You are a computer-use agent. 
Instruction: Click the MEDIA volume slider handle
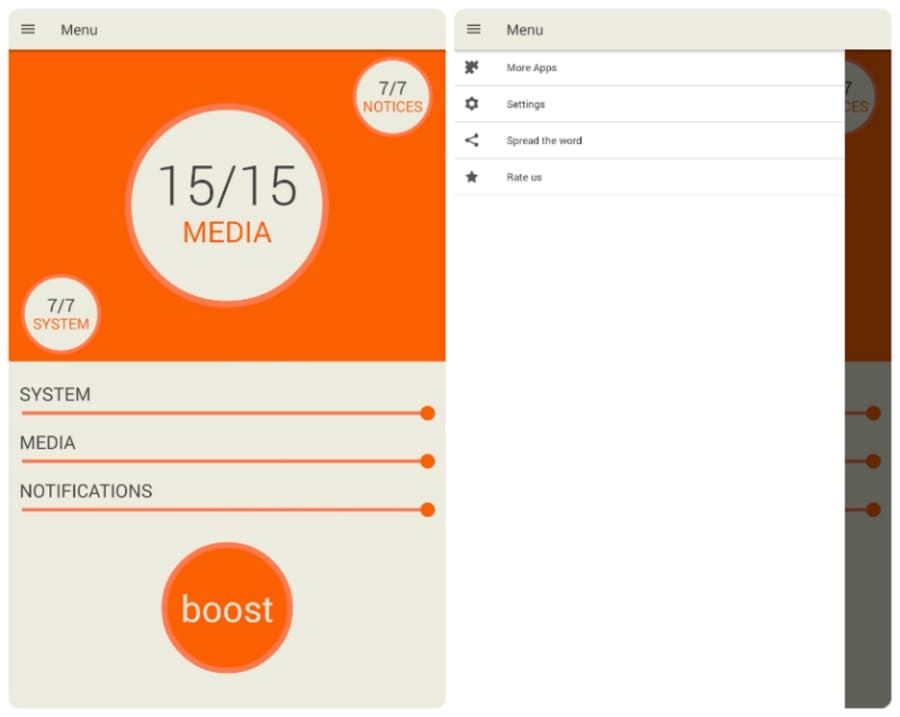pyautogui.click(x=427, y=461)
